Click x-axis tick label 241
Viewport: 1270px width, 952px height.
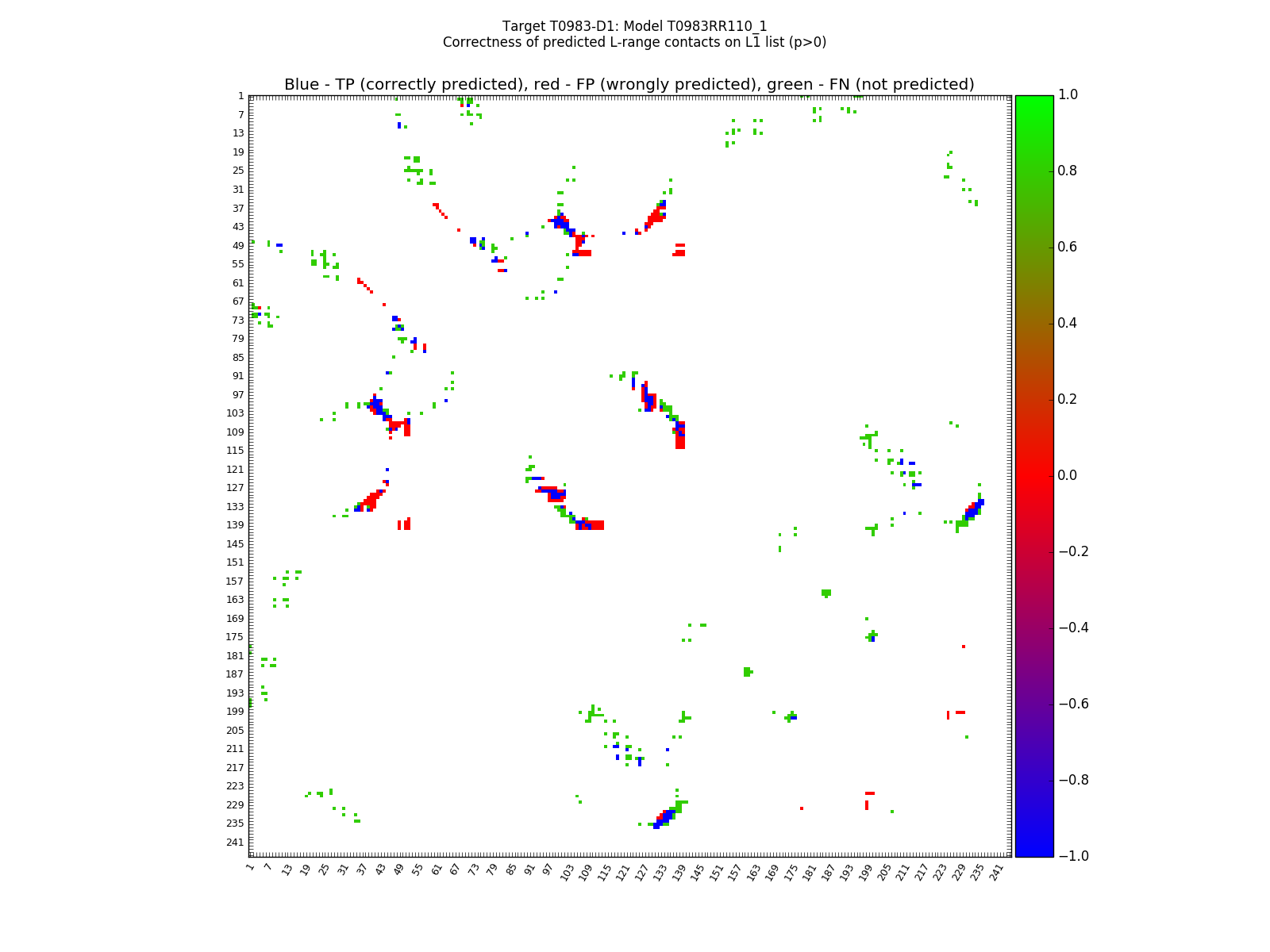click(997, 872)
